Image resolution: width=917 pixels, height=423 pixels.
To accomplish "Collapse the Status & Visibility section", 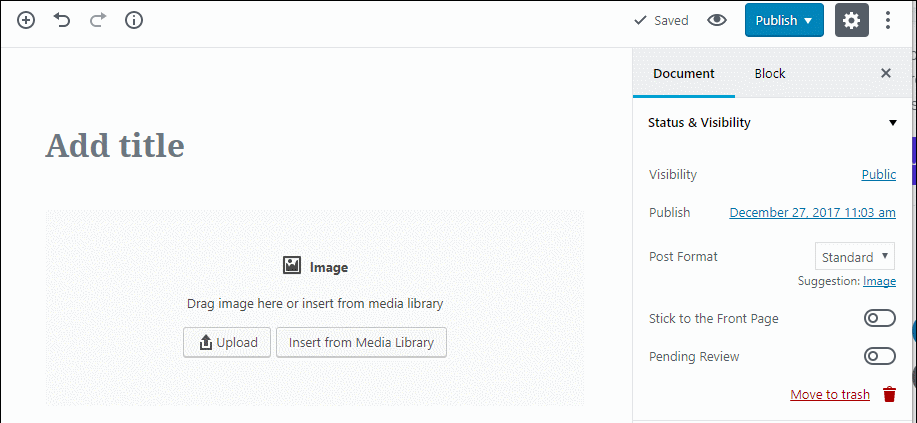I will click(772, 123).
